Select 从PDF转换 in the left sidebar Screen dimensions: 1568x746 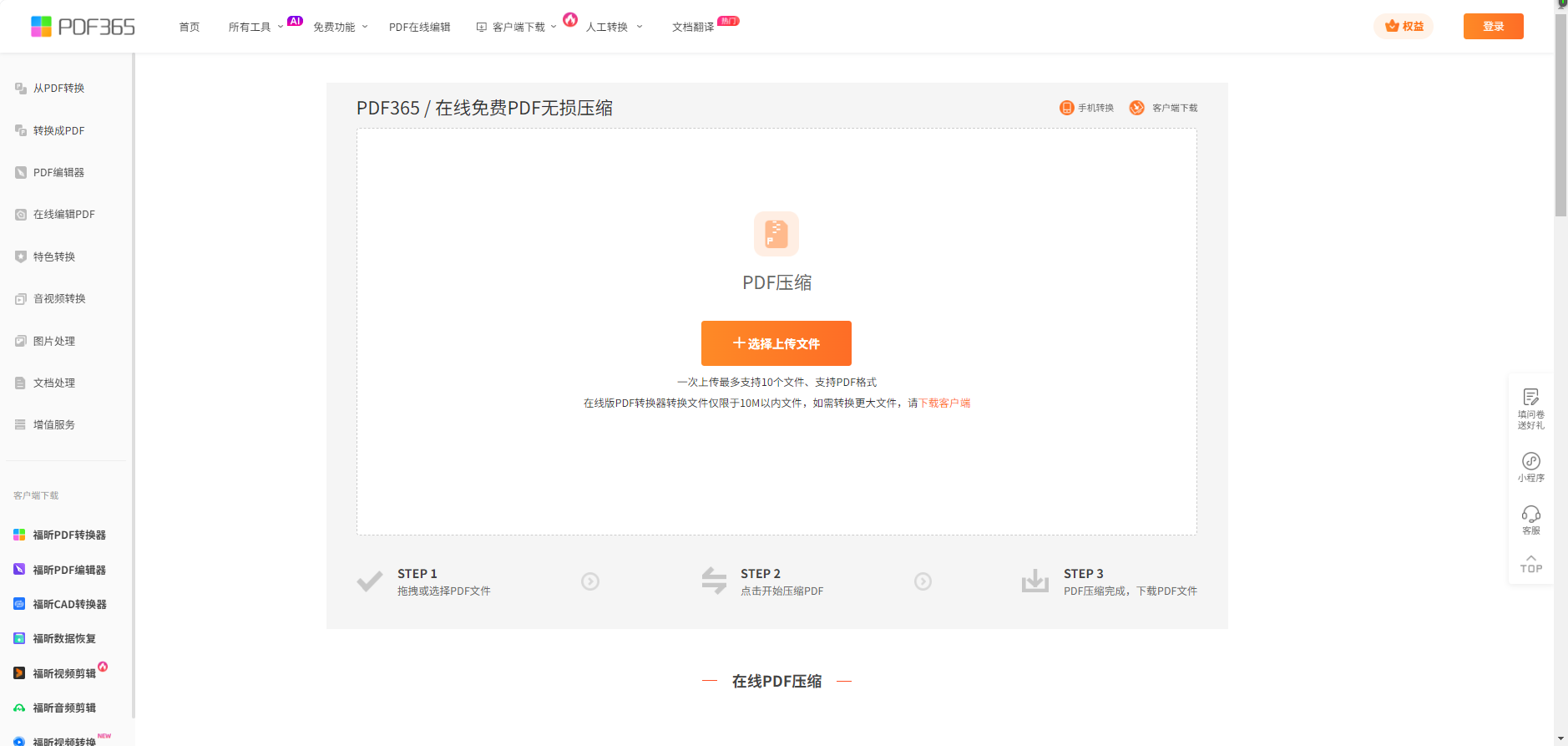point(58,89)
